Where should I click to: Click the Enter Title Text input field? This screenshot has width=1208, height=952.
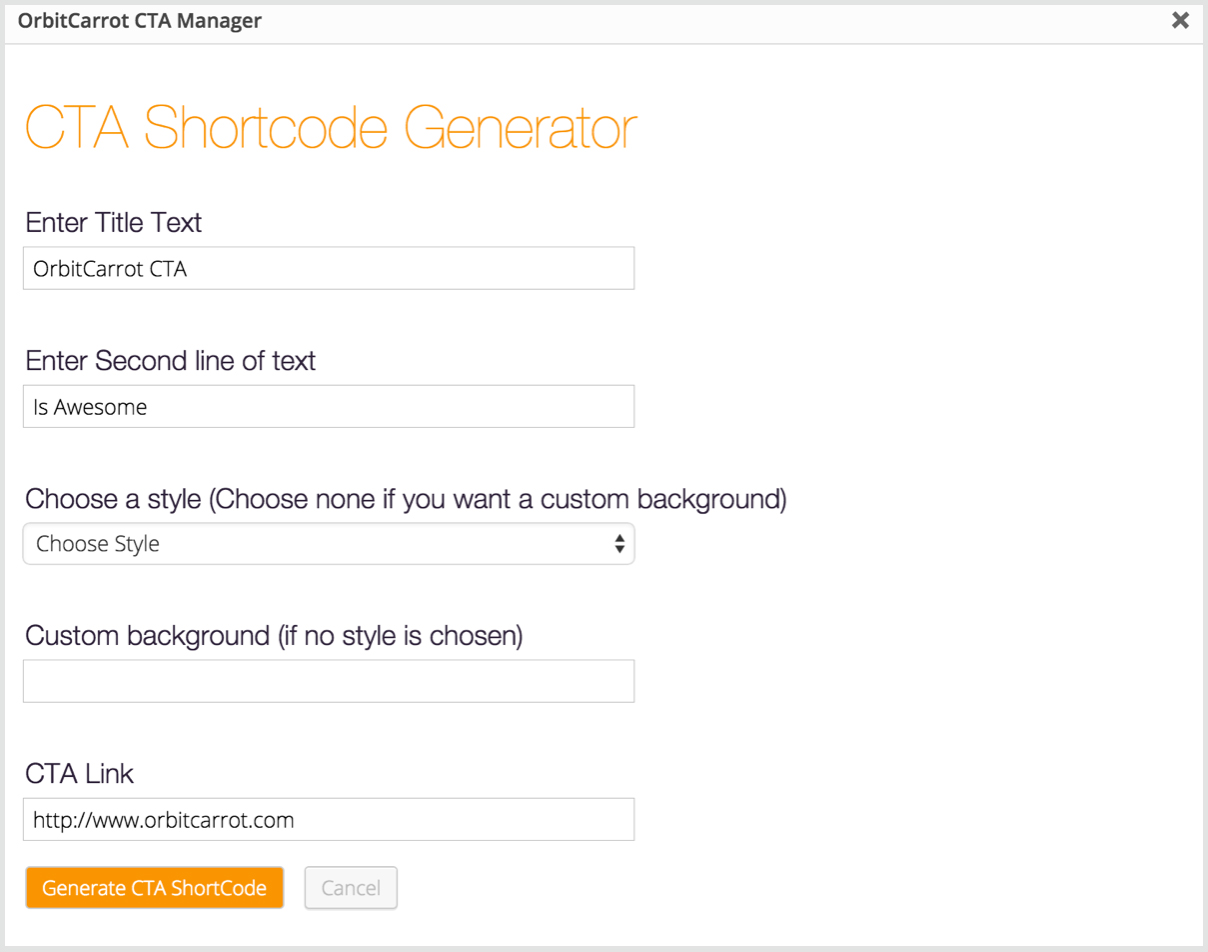click(329, 268)
